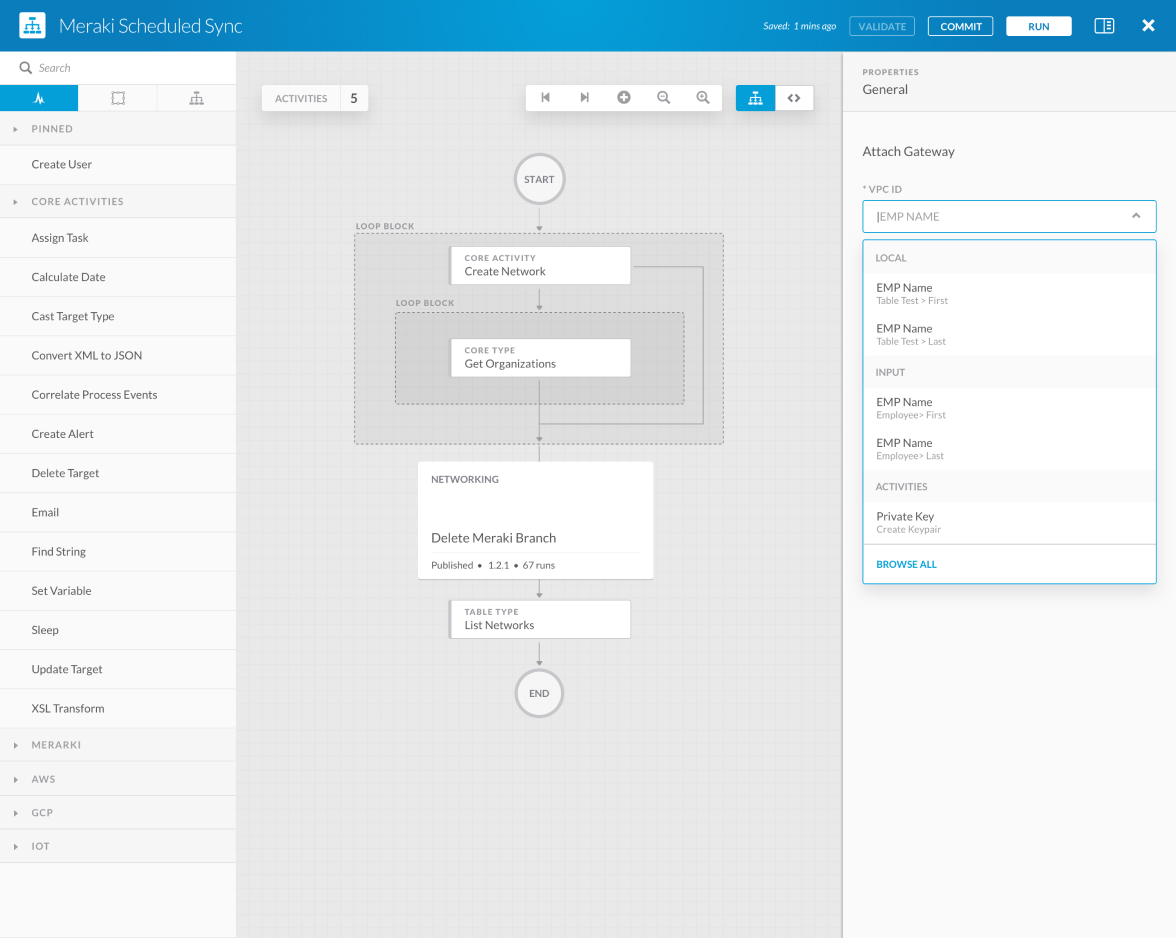Switch to code view toggle
Image resolution: width=1176 pixels, height=938 pixels.
794,98
